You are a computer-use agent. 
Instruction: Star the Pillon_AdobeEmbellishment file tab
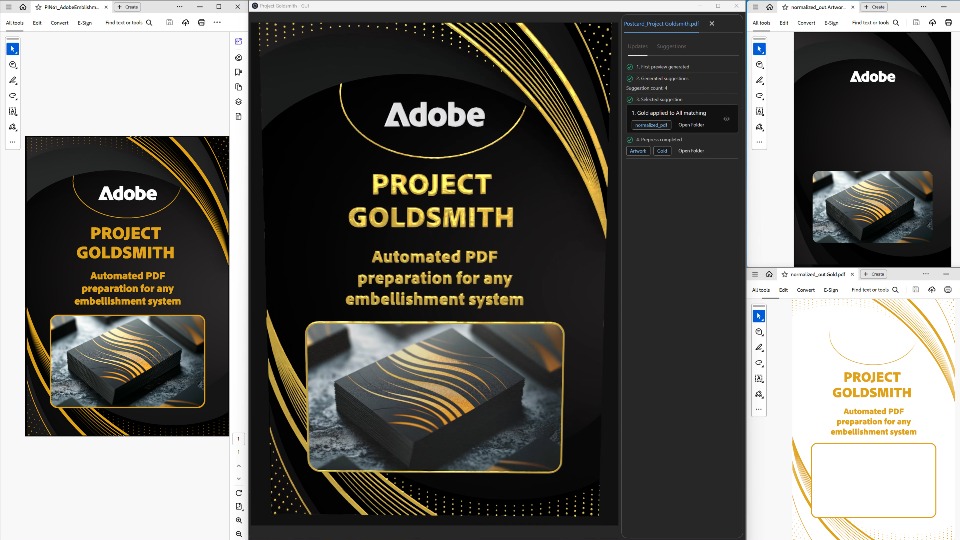[x=38, y=7]
